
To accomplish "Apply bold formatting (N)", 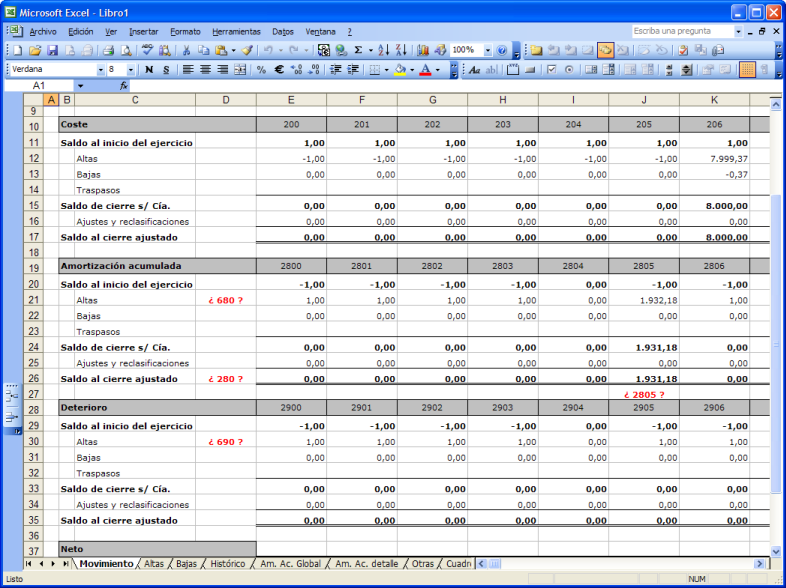I will click(149, 70).
